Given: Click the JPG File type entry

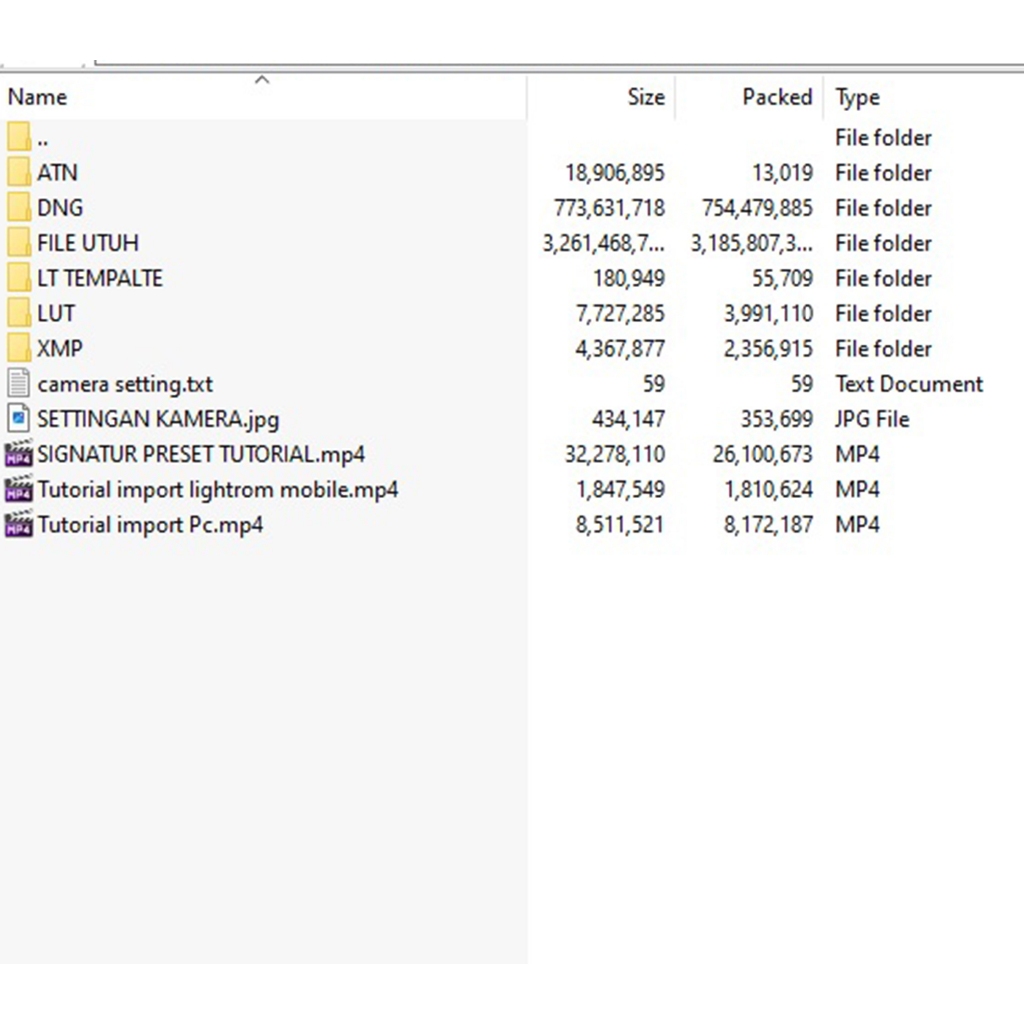Looking at the screenshot, I should point(872,419).
